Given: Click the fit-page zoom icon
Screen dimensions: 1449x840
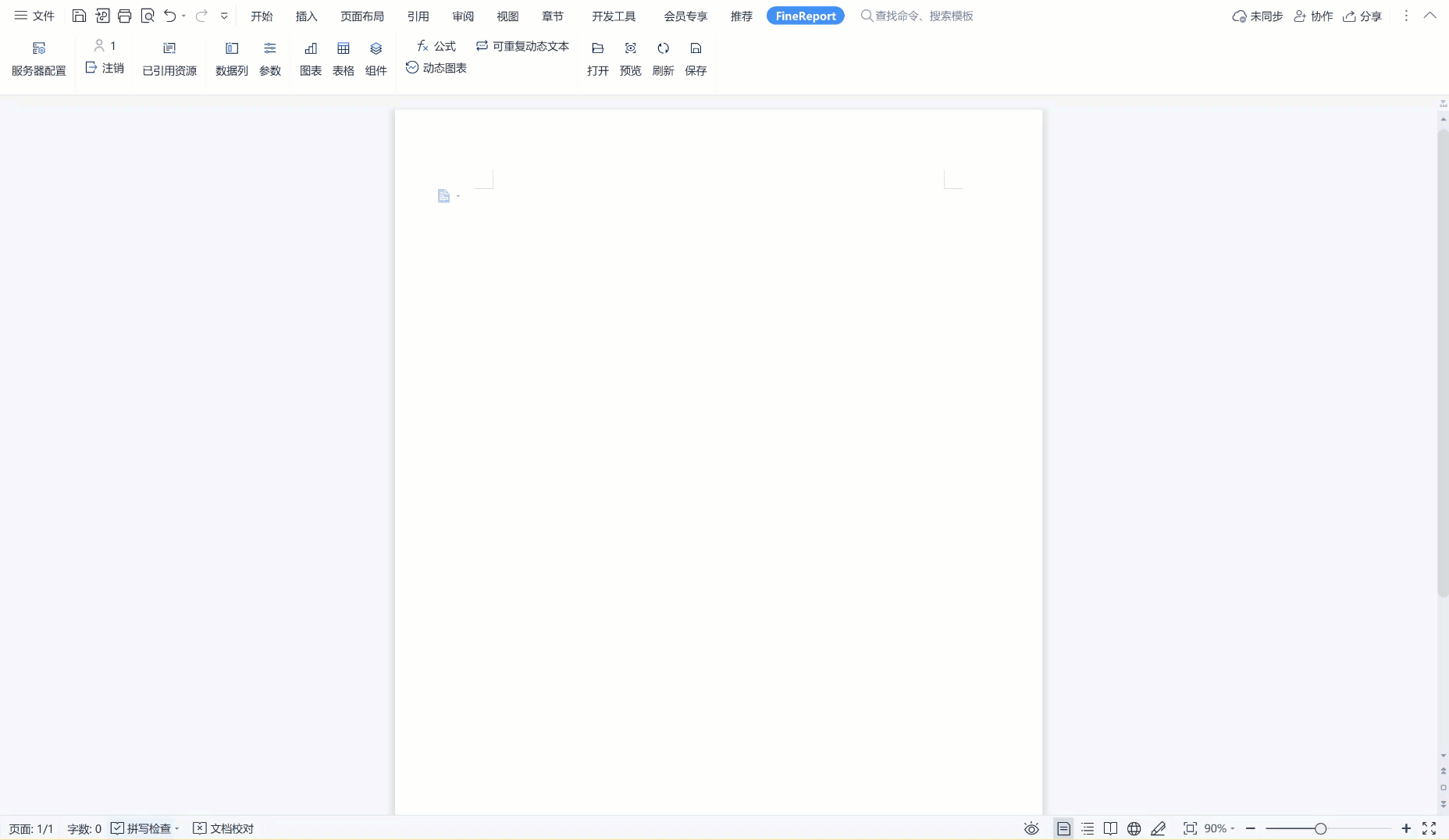Looking at the screenshot, I should click(1190, 828).
